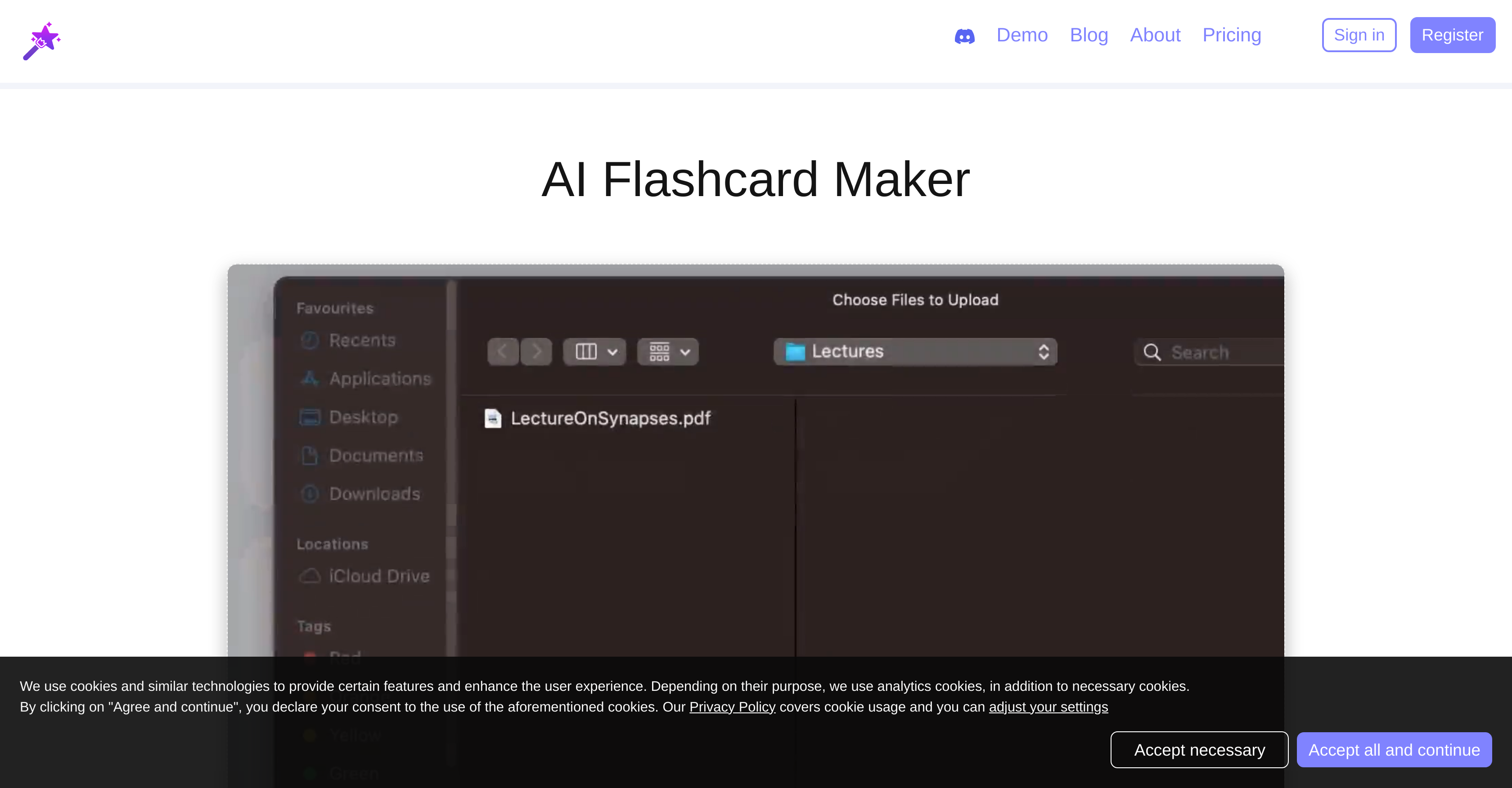Select Downloads in the sidebar
The height and width of the screenshot is (788, 1512).
pos(374,494)
